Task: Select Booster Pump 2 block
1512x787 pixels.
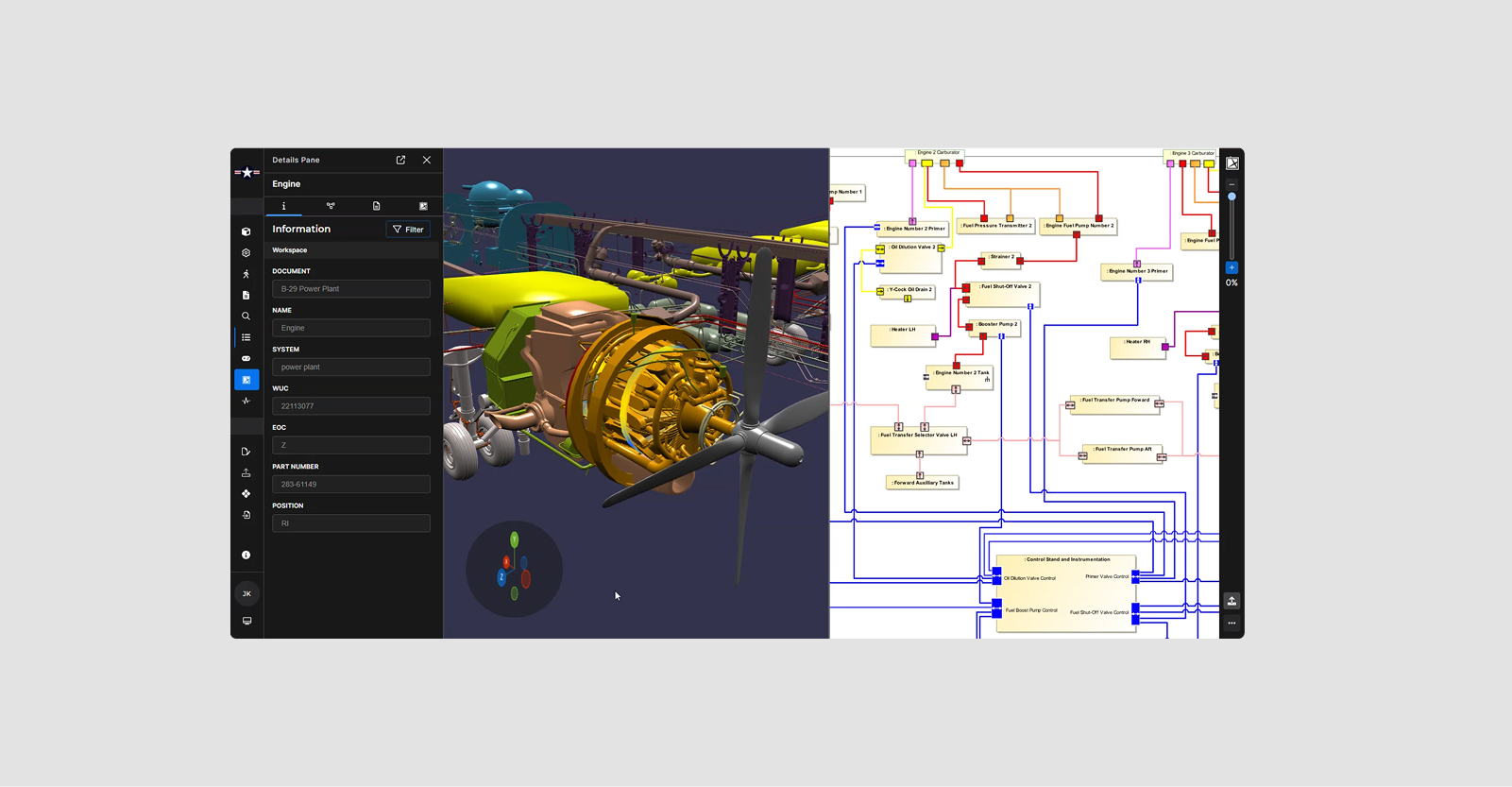Action: tap(996, 328)
